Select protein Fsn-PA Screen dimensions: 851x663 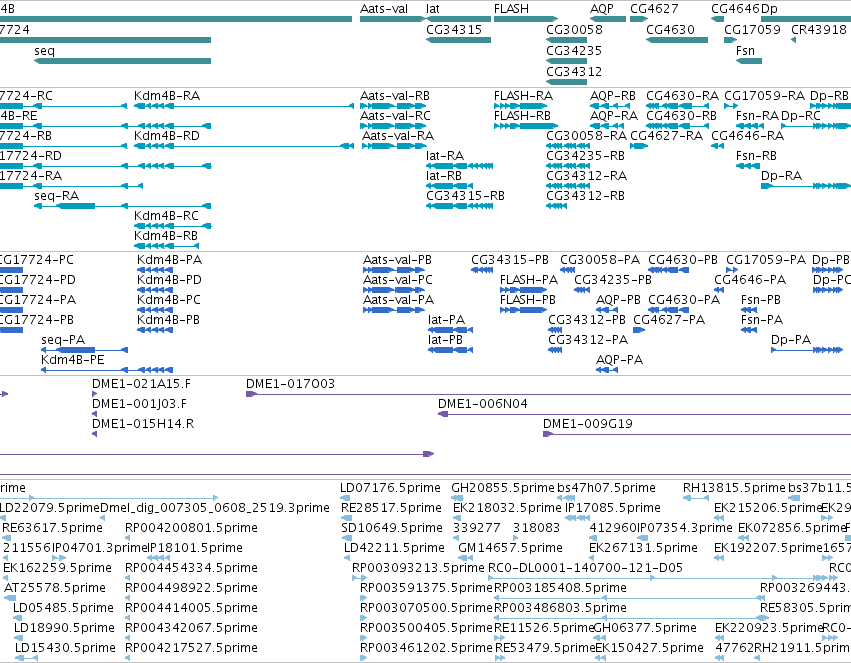(x=749, y=330)
